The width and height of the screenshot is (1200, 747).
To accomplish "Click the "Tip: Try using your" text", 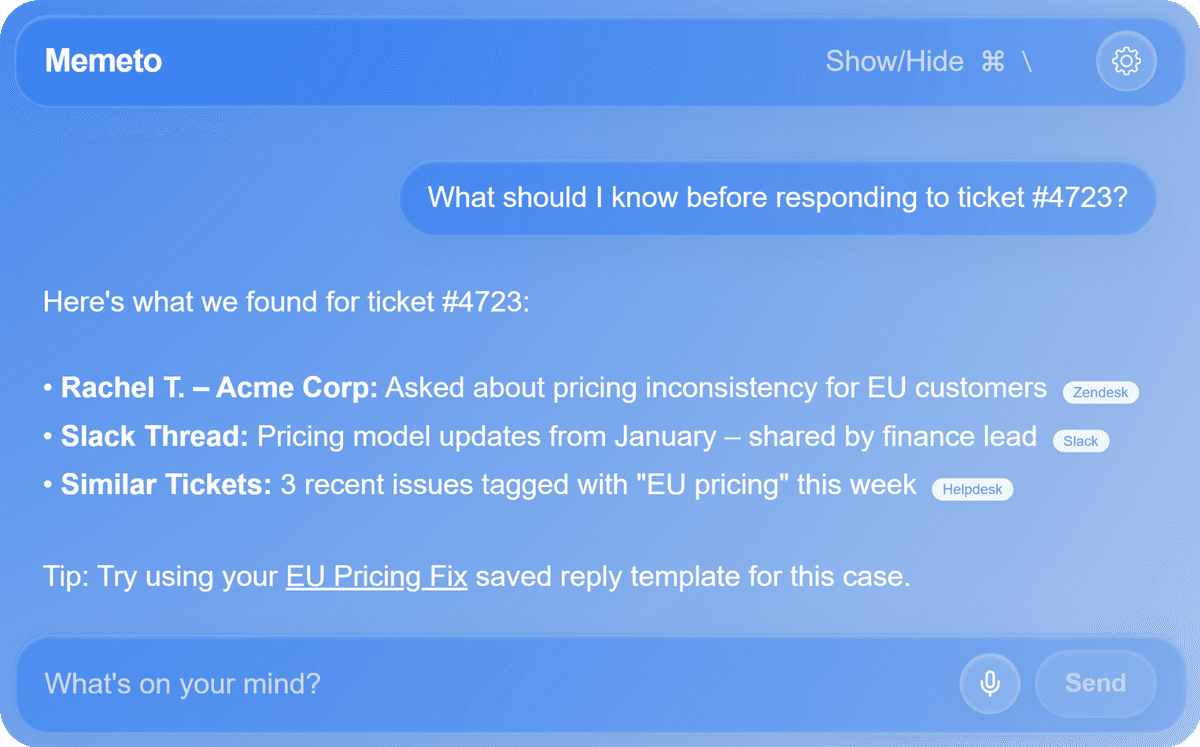I will click(x=160, y=577).
